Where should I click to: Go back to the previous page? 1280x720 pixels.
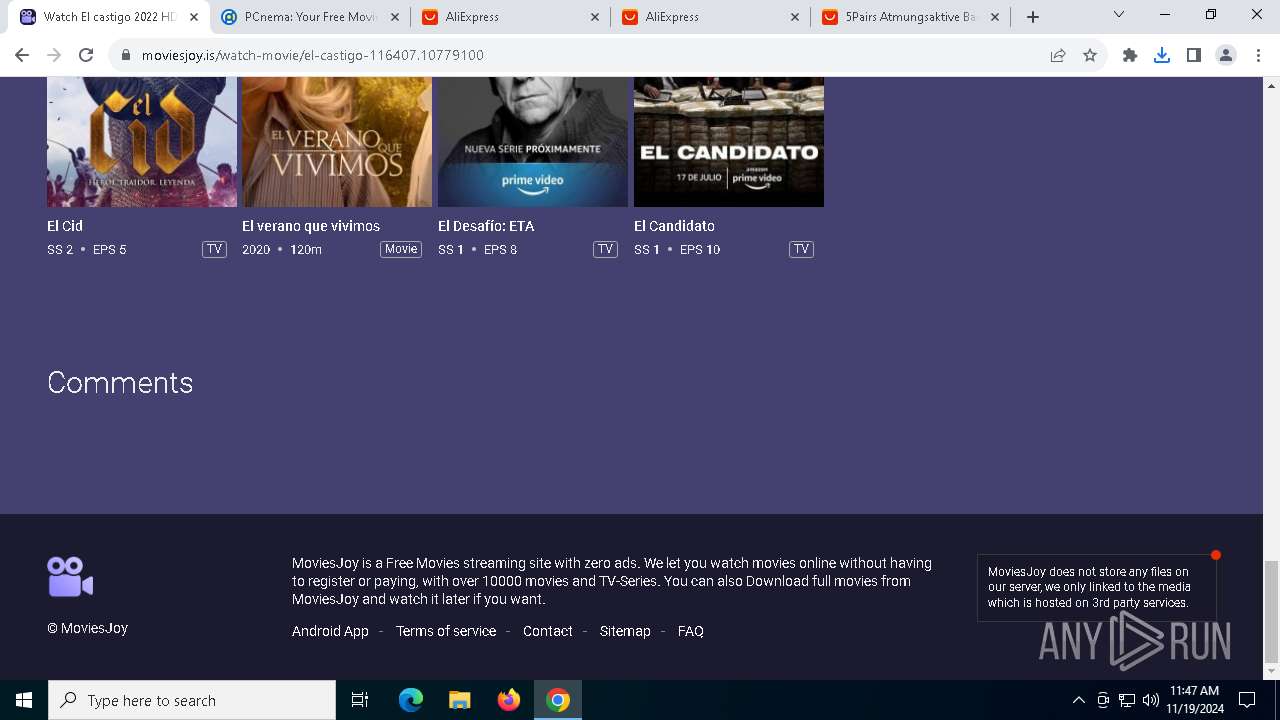click(22, 55)
